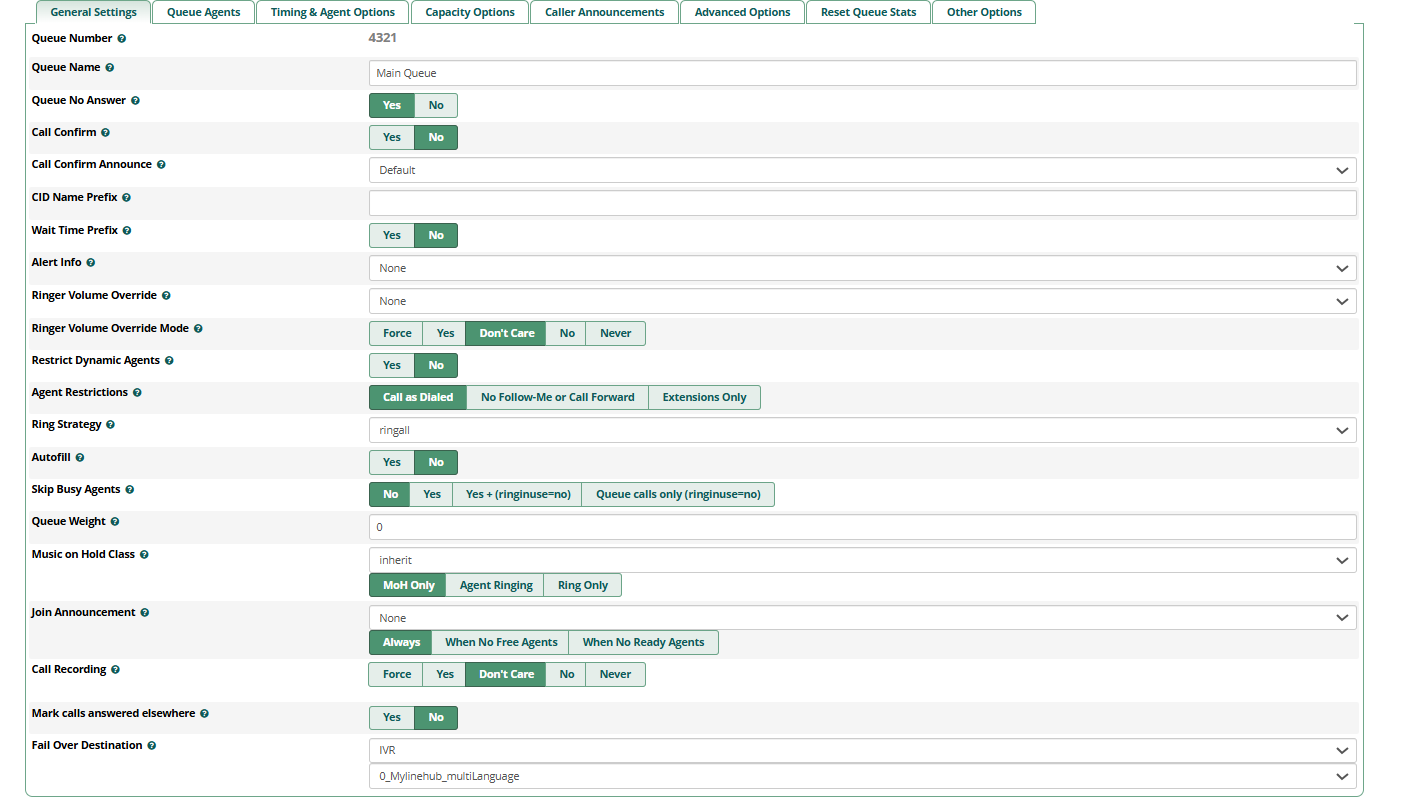Choose Yes for Call Recording
The width and height of the screenshot is (1412, 798).
point(445,674)
